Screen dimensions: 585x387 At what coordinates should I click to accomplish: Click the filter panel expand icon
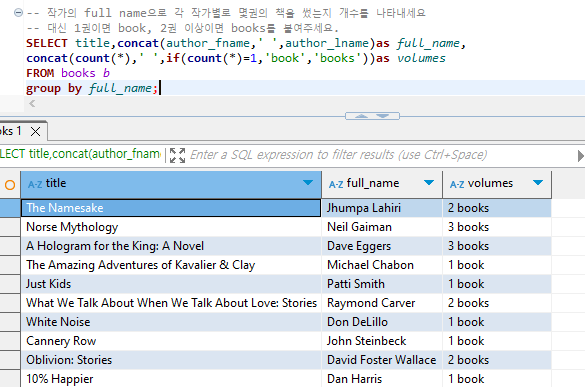pyautogui.click(x=177, y=155)
